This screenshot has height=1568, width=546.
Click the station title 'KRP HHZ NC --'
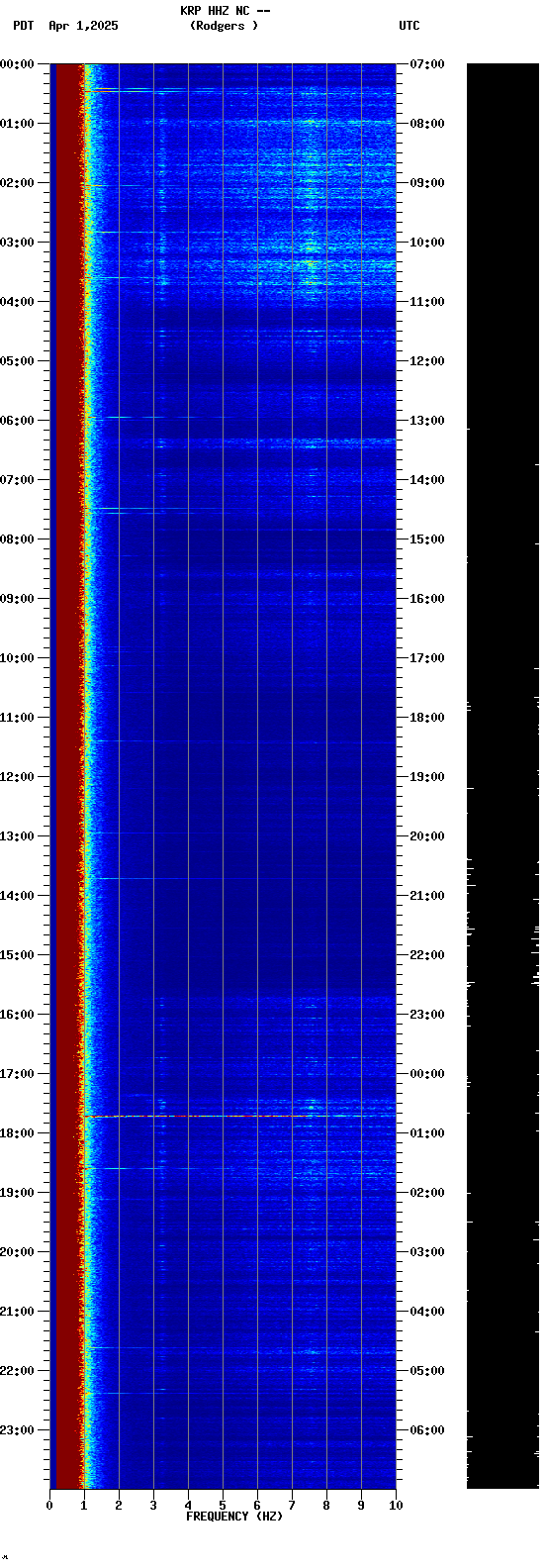pyautogui.click(x=226, y=11)
